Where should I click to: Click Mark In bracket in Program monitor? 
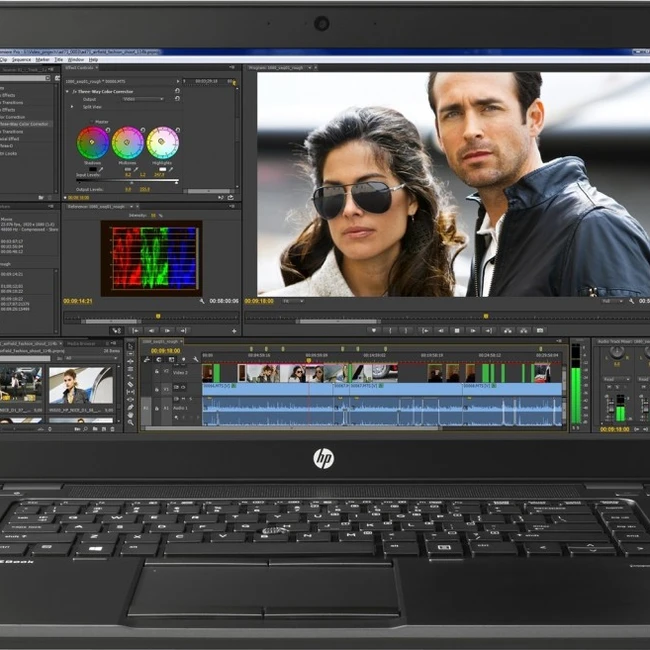(x=390, y=330)
